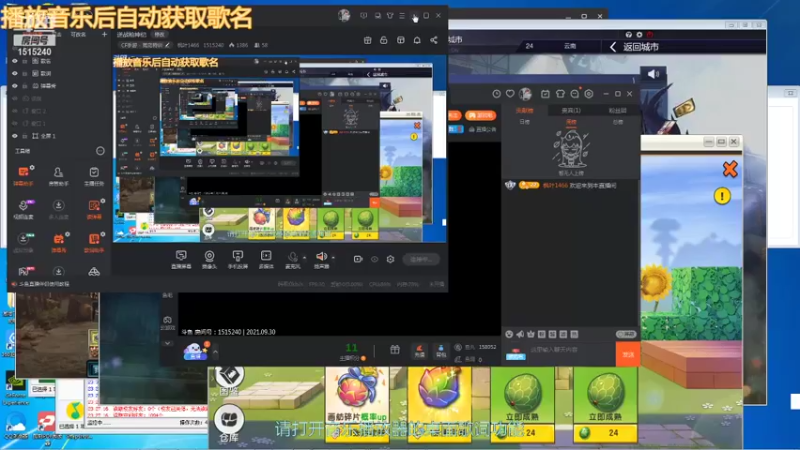Switch to the 贵宾(1) tab in live room
The width and height of the screenshot is (800, 450).
(571, 110)
